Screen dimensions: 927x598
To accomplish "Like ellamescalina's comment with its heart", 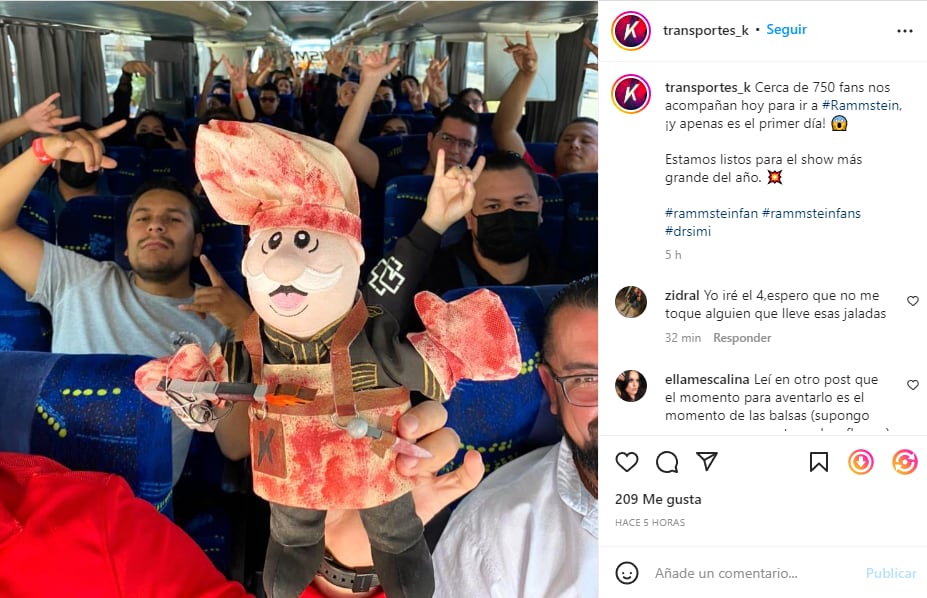I will 913,385.
